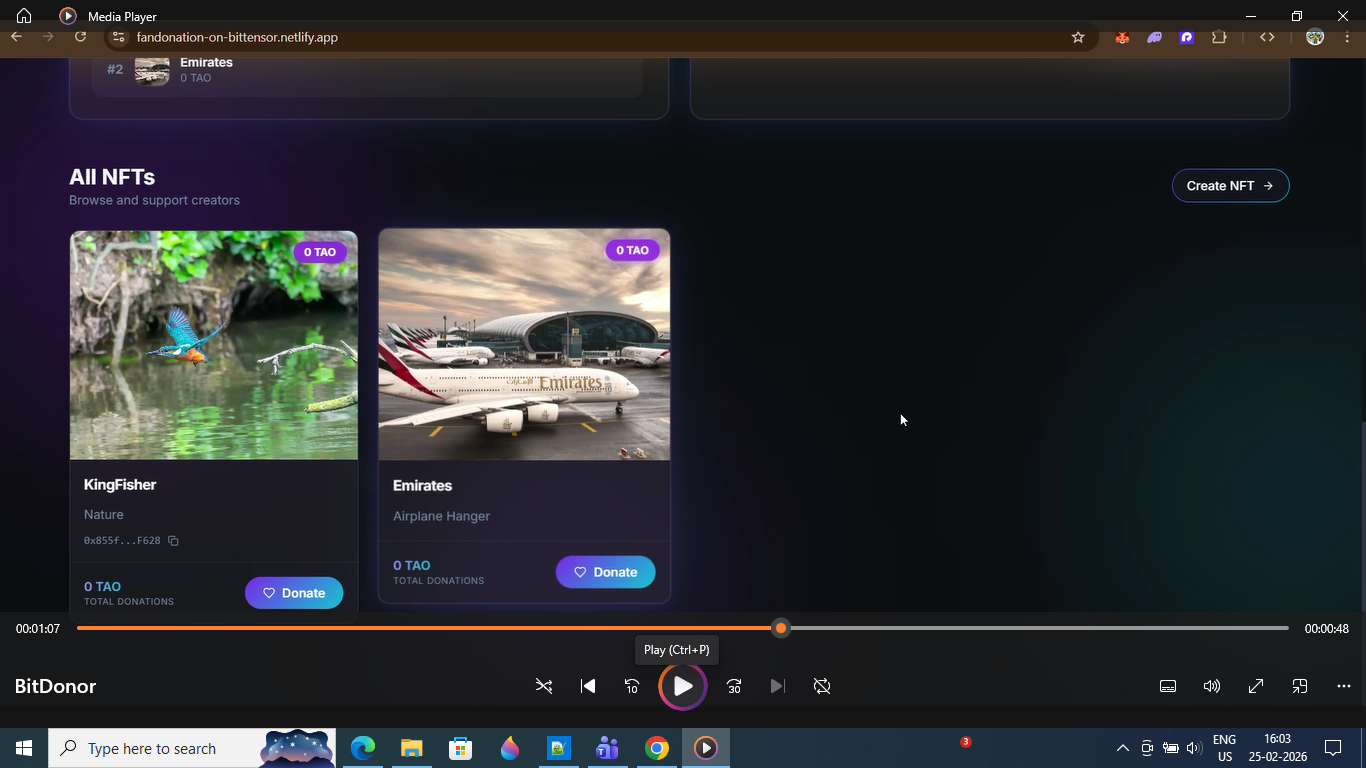Enter full screen mode

pos(1256,686)
